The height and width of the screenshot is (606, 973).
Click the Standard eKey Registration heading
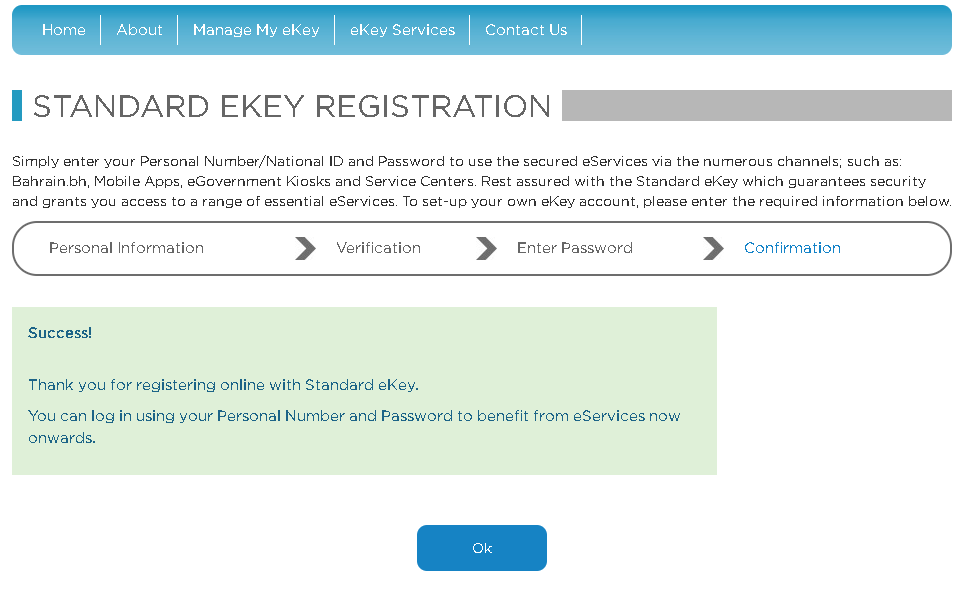click(292, 106)
